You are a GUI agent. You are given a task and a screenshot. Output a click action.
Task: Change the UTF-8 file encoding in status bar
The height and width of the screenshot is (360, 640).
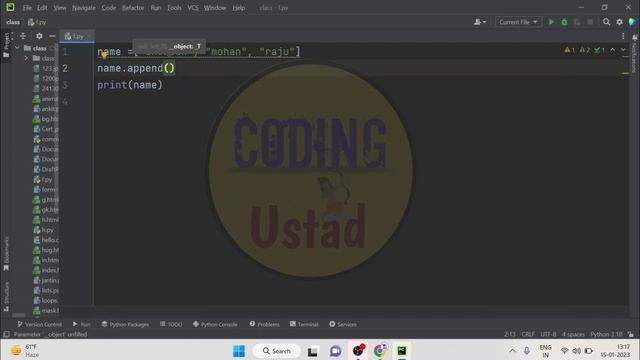[548, 334]
